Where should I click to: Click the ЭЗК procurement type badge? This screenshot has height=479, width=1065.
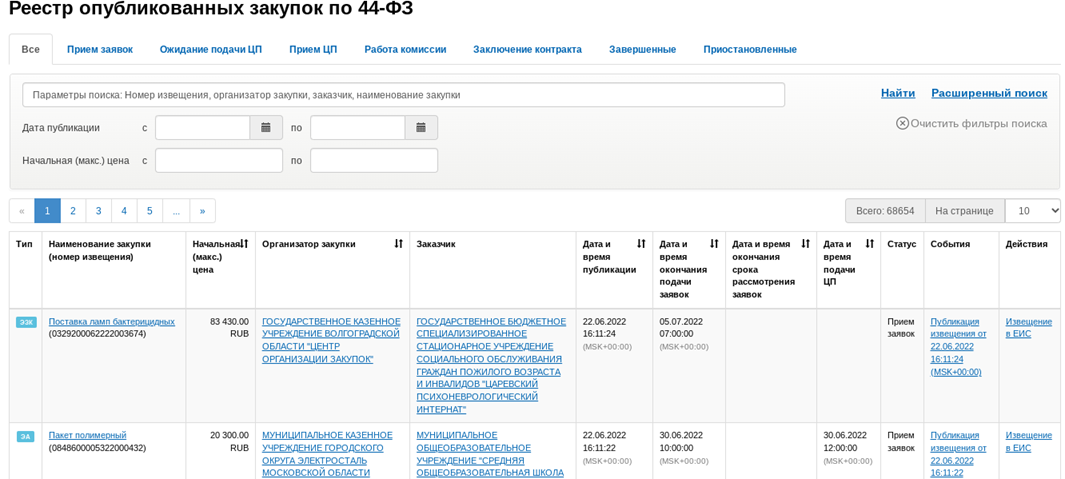point(26,322)
